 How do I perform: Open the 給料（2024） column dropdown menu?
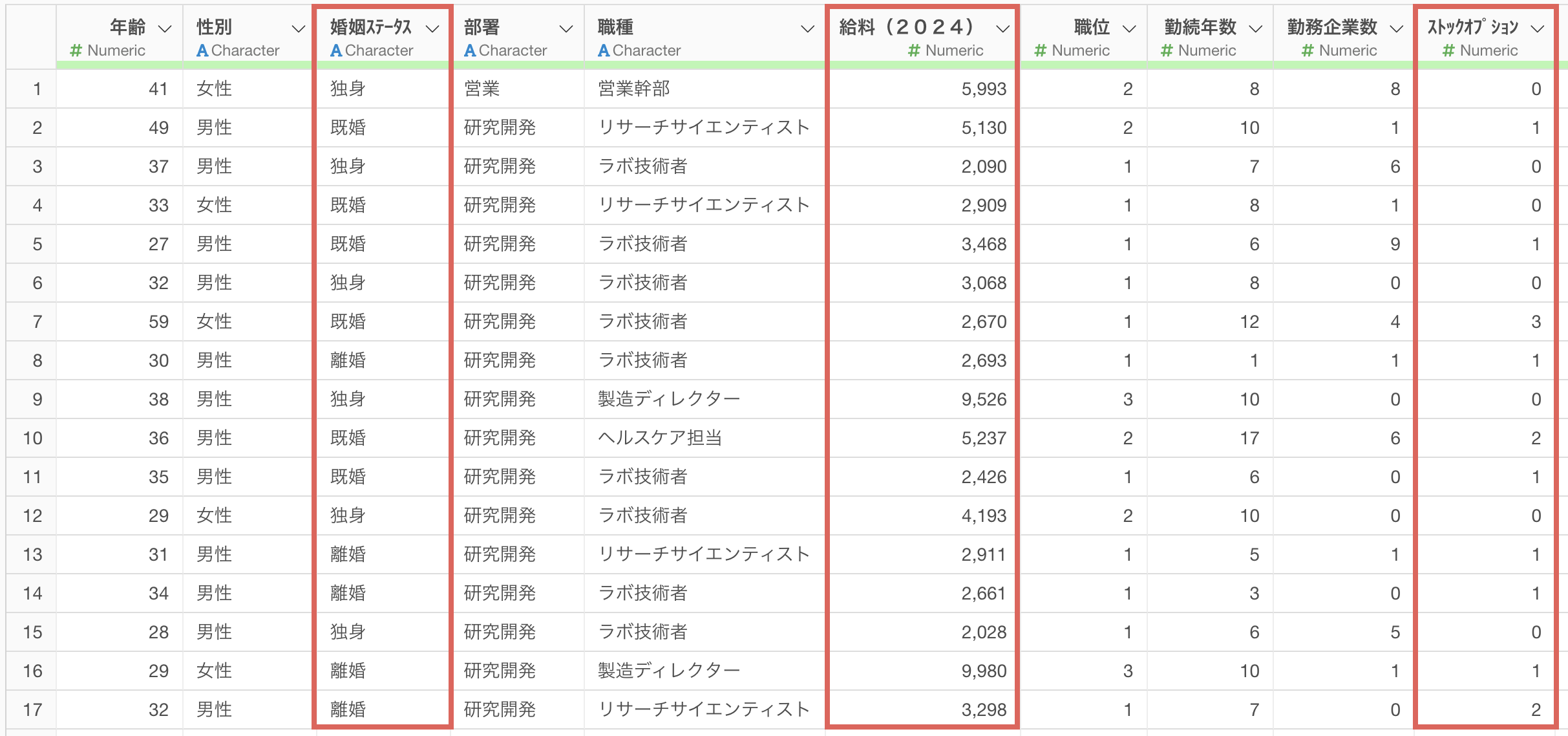(x=1002, y=28)
